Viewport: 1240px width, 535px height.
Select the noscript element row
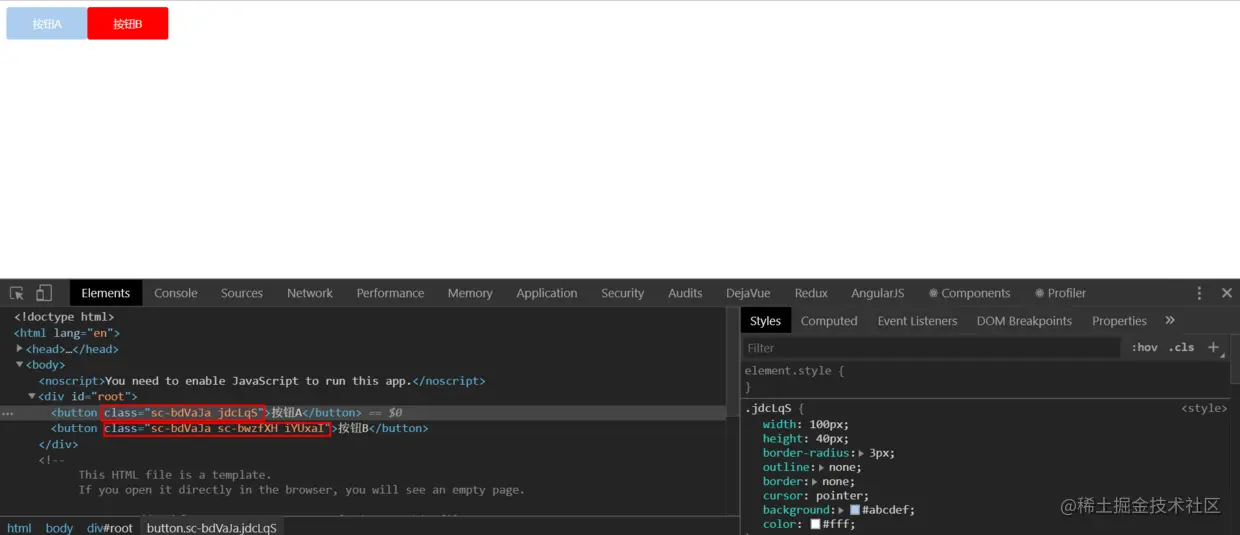pos(363,381)
